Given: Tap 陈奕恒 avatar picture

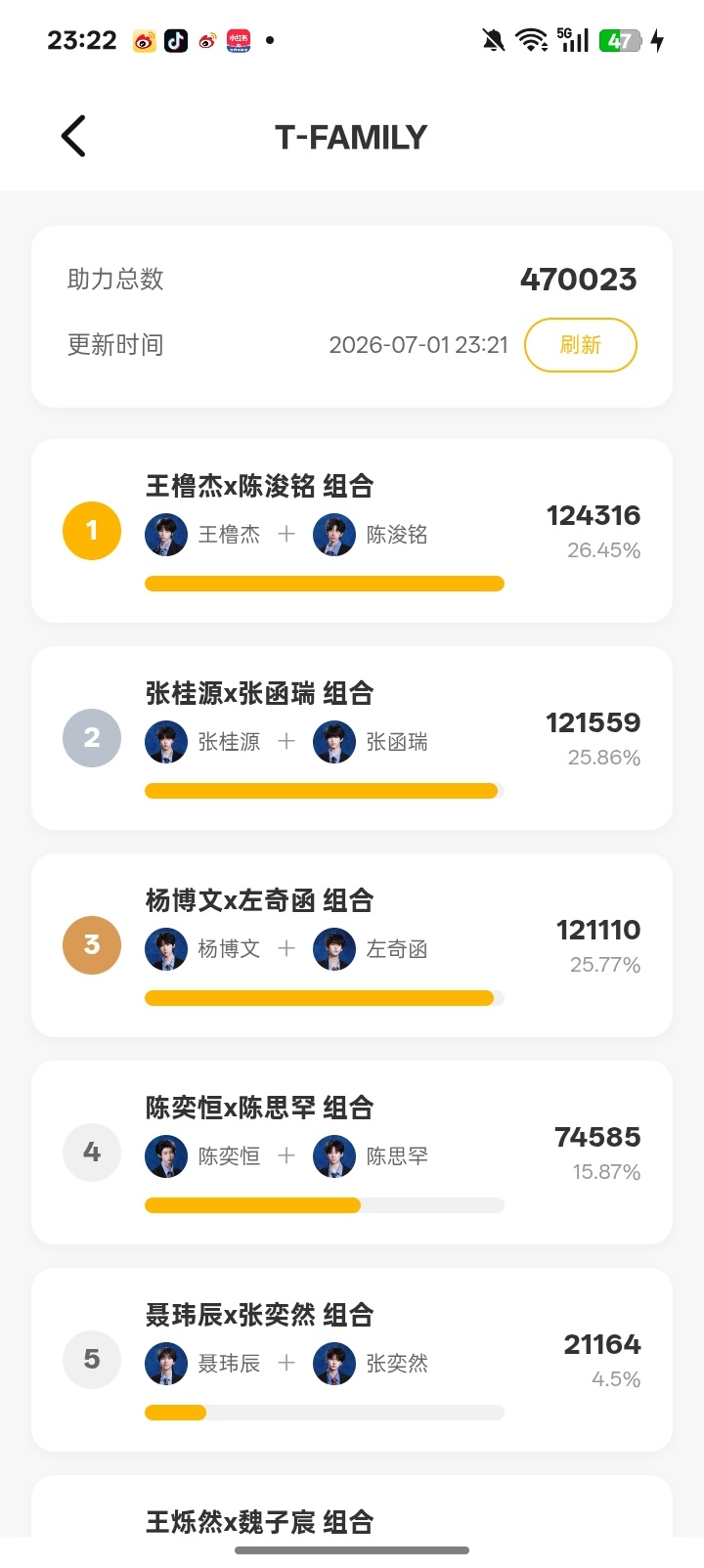Looking at the screenshot, I should click(166, 1156).
